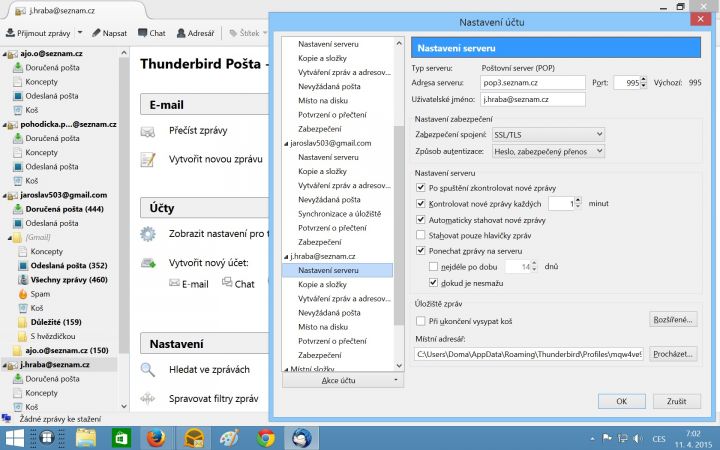This screenshot has width=720, height=450.
Task: Launch Firefox from the taskbar
Action: pos(156,438)
